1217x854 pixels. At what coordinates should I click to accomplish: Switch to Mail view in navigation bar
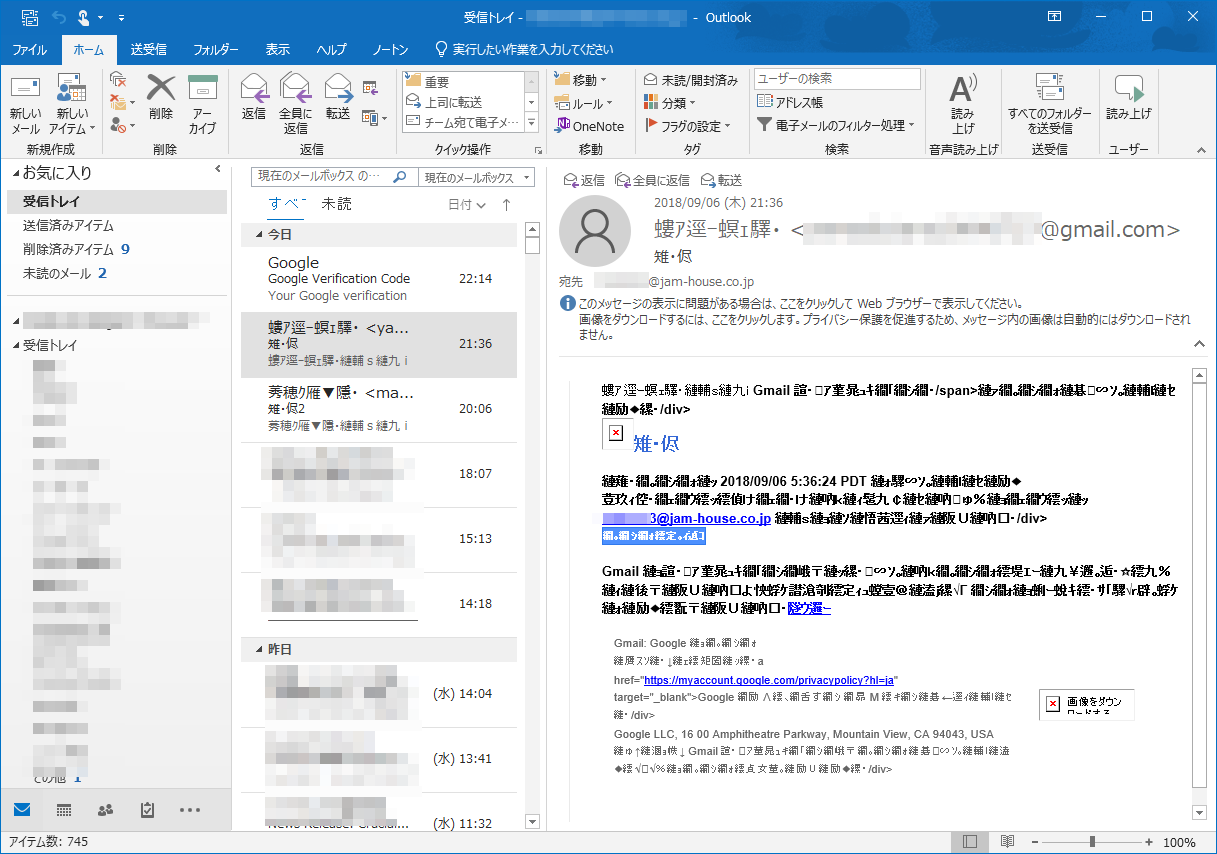(x=22, y=810)
